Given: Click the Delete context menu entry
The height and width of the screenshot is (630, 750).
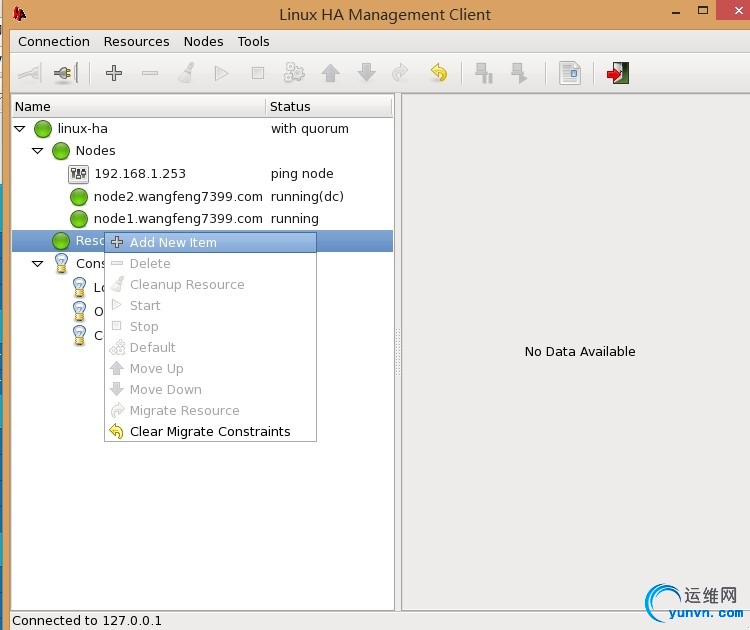Looking at the screenshot, I should click(x=210, y=264).
